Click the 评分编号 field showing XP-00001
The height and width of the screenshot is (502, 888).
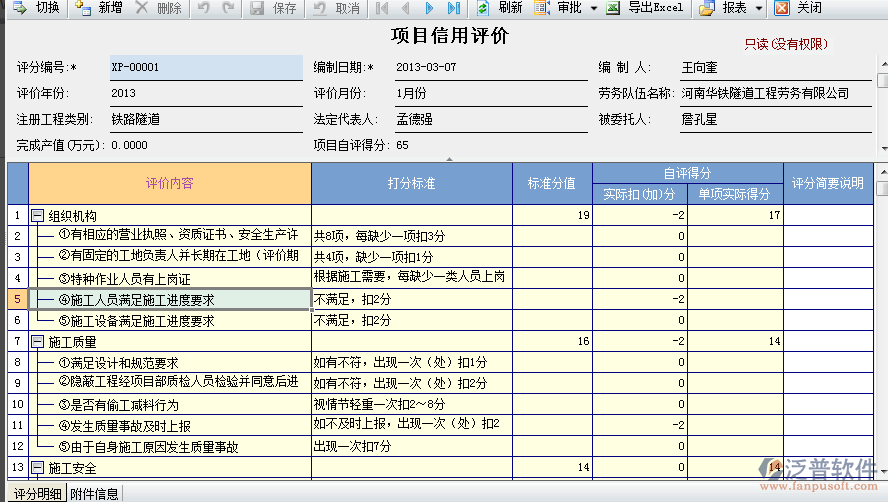204,67
